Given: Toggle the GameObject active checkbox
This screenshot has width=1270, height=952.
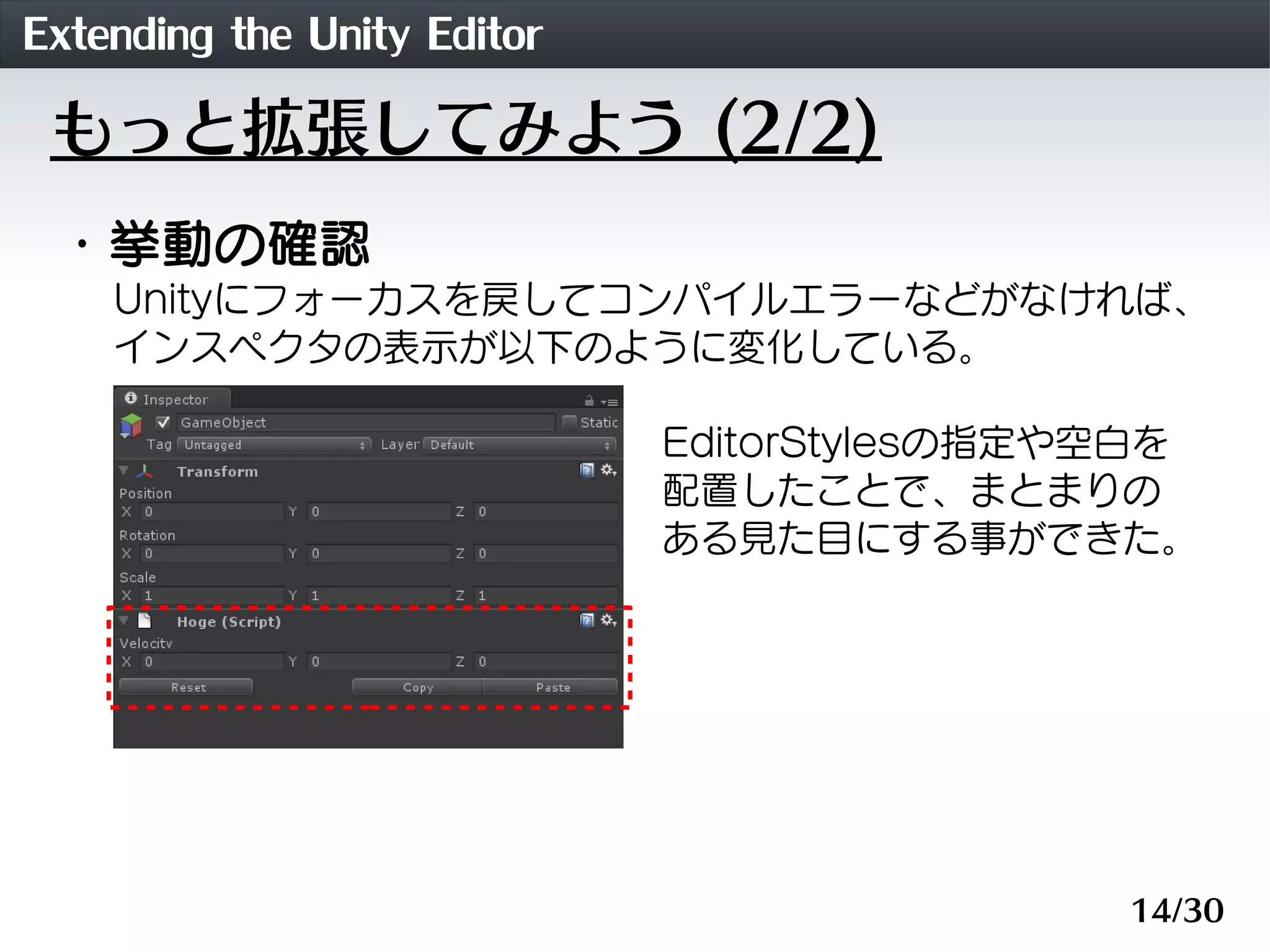Looking at the screenshot, I should [163, 422].
